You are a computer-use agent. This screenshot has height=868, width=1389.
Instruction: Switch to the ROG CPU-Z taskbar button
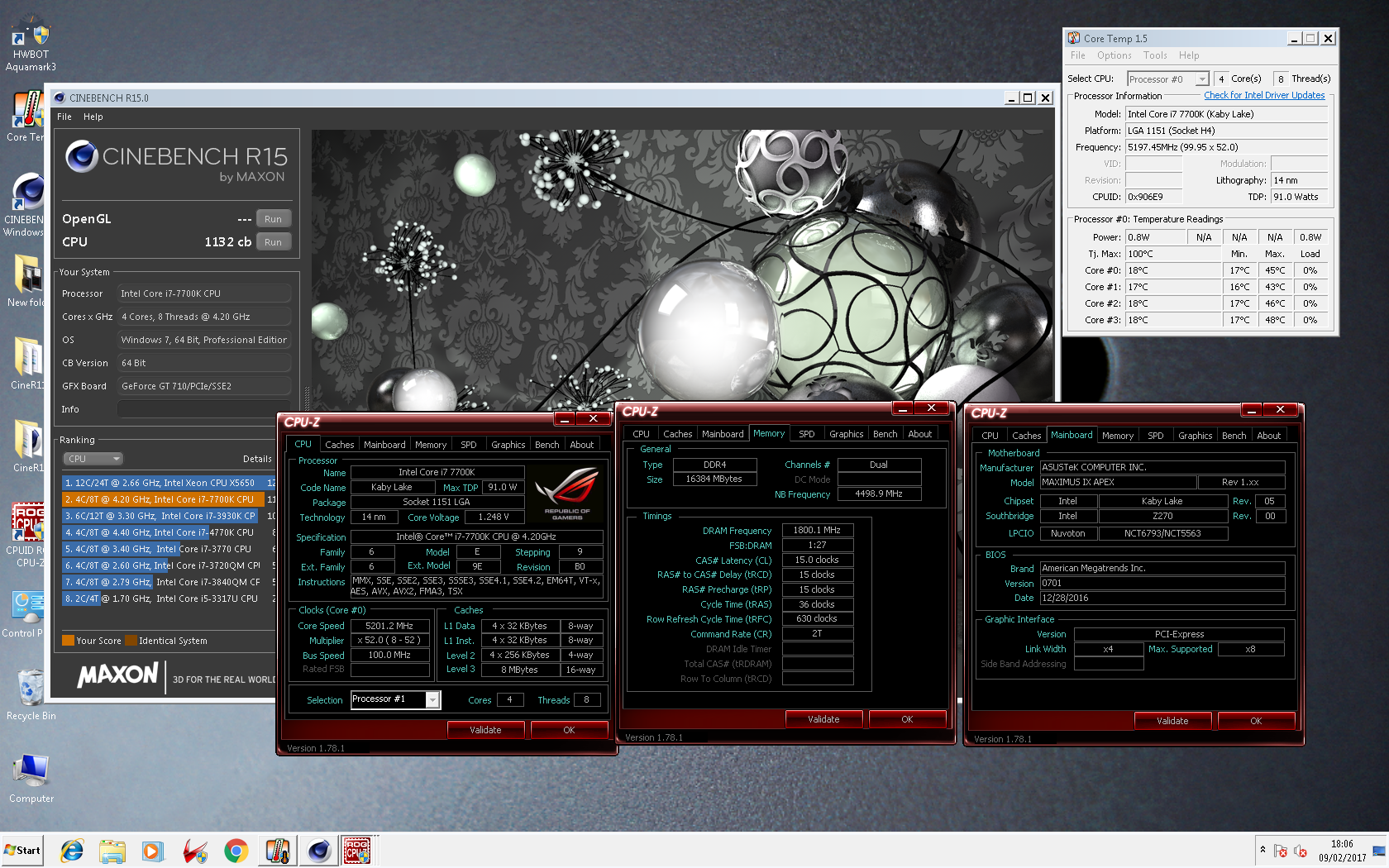point(358,851)
